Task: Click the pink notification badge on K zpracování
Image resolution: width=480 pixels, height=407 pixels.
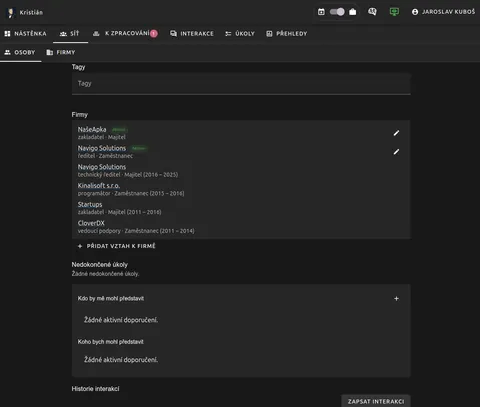Action: 154,33
